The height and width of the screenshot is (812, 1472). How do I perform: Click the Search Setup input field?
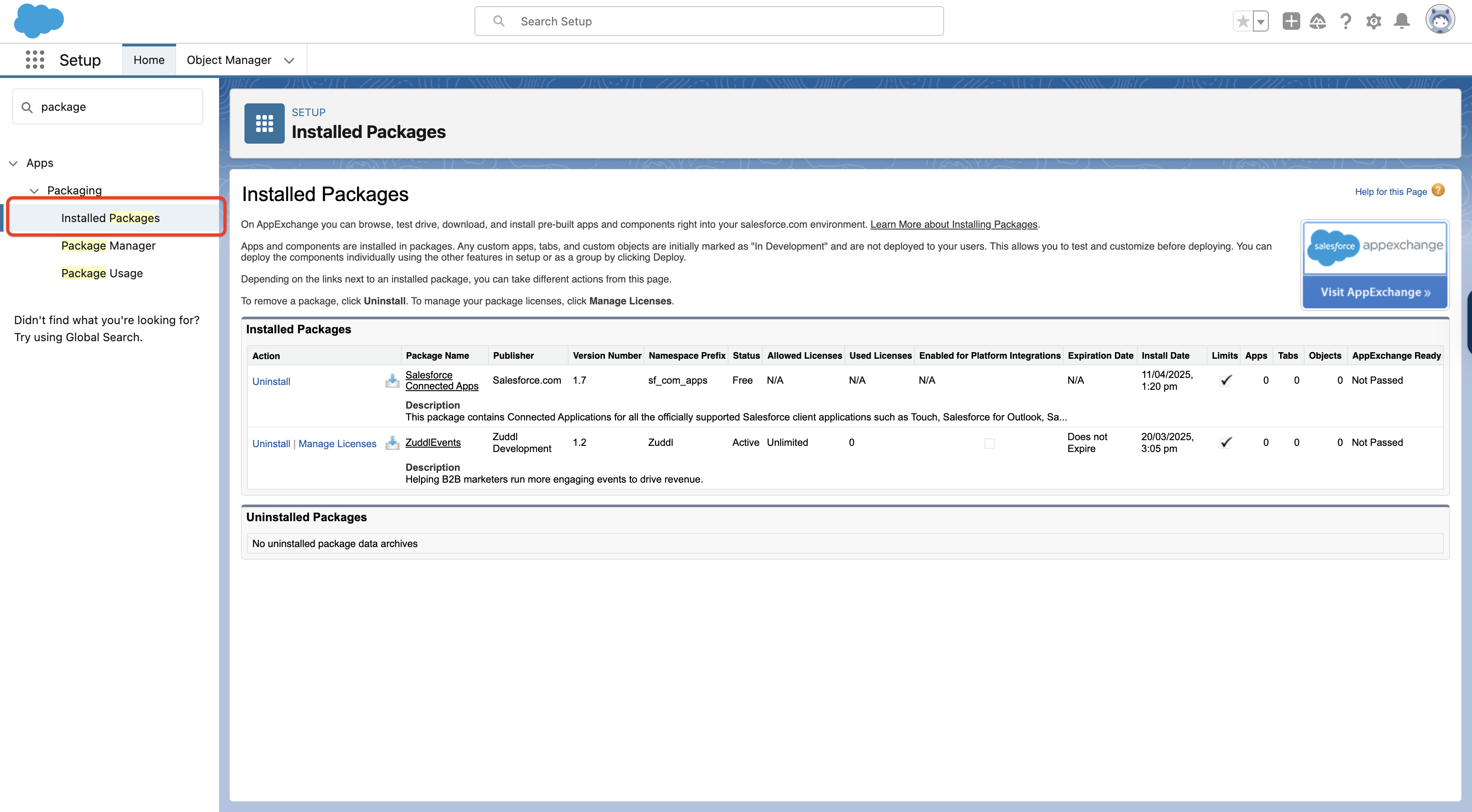(708, 21)
